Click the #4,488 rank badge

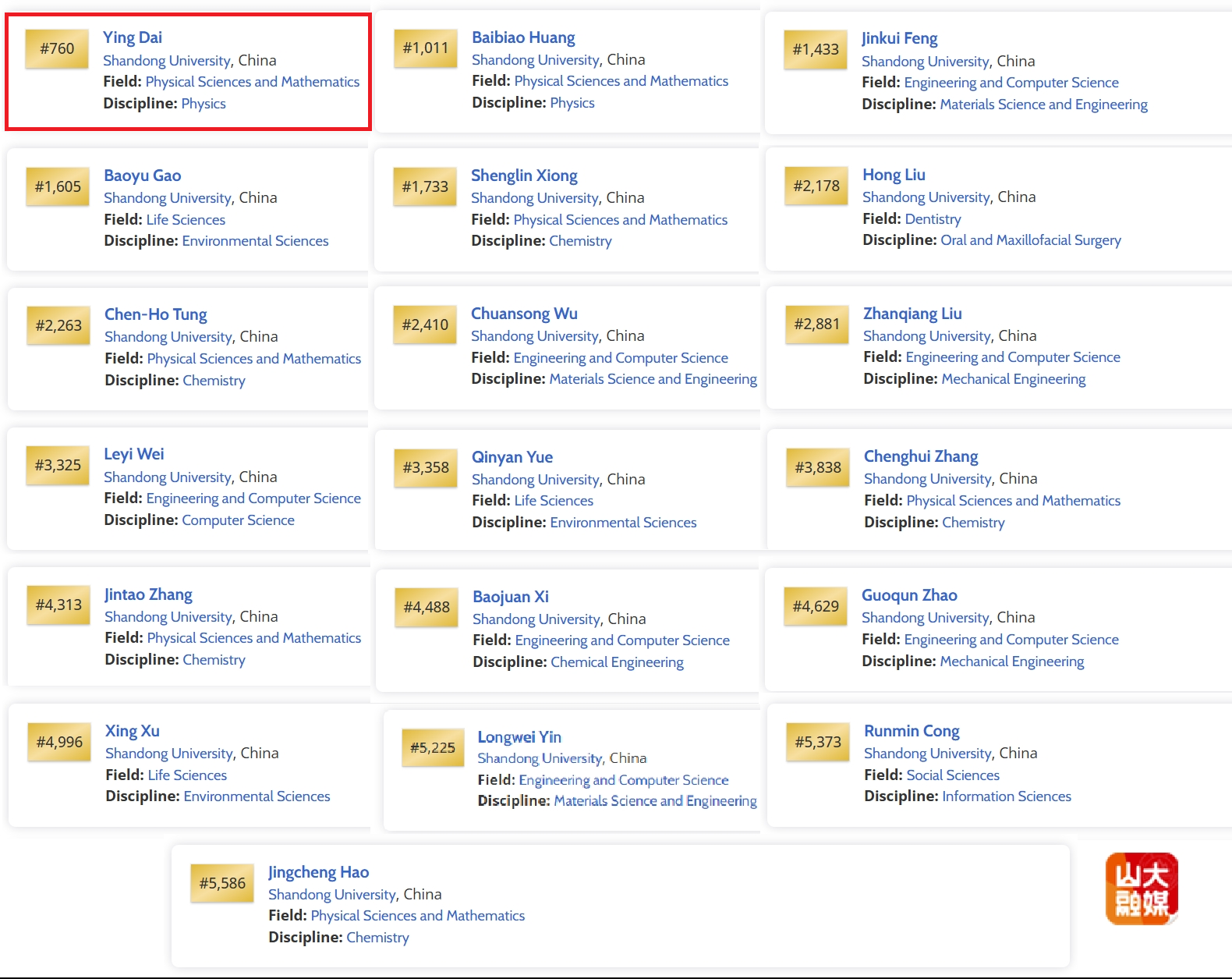[x=427, y=608]
